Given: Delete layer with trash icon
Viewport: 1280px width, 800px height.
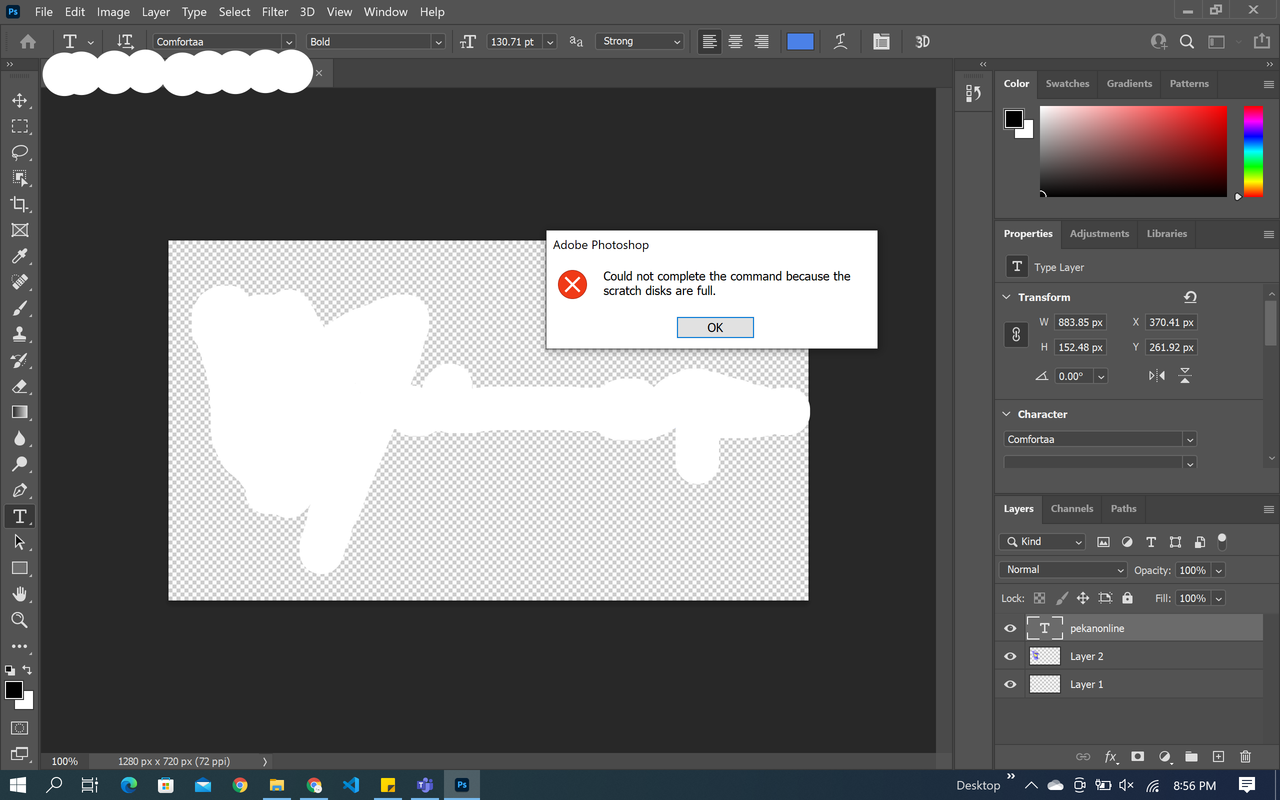Looking at the screenshot, I should tap(1245, 757).
